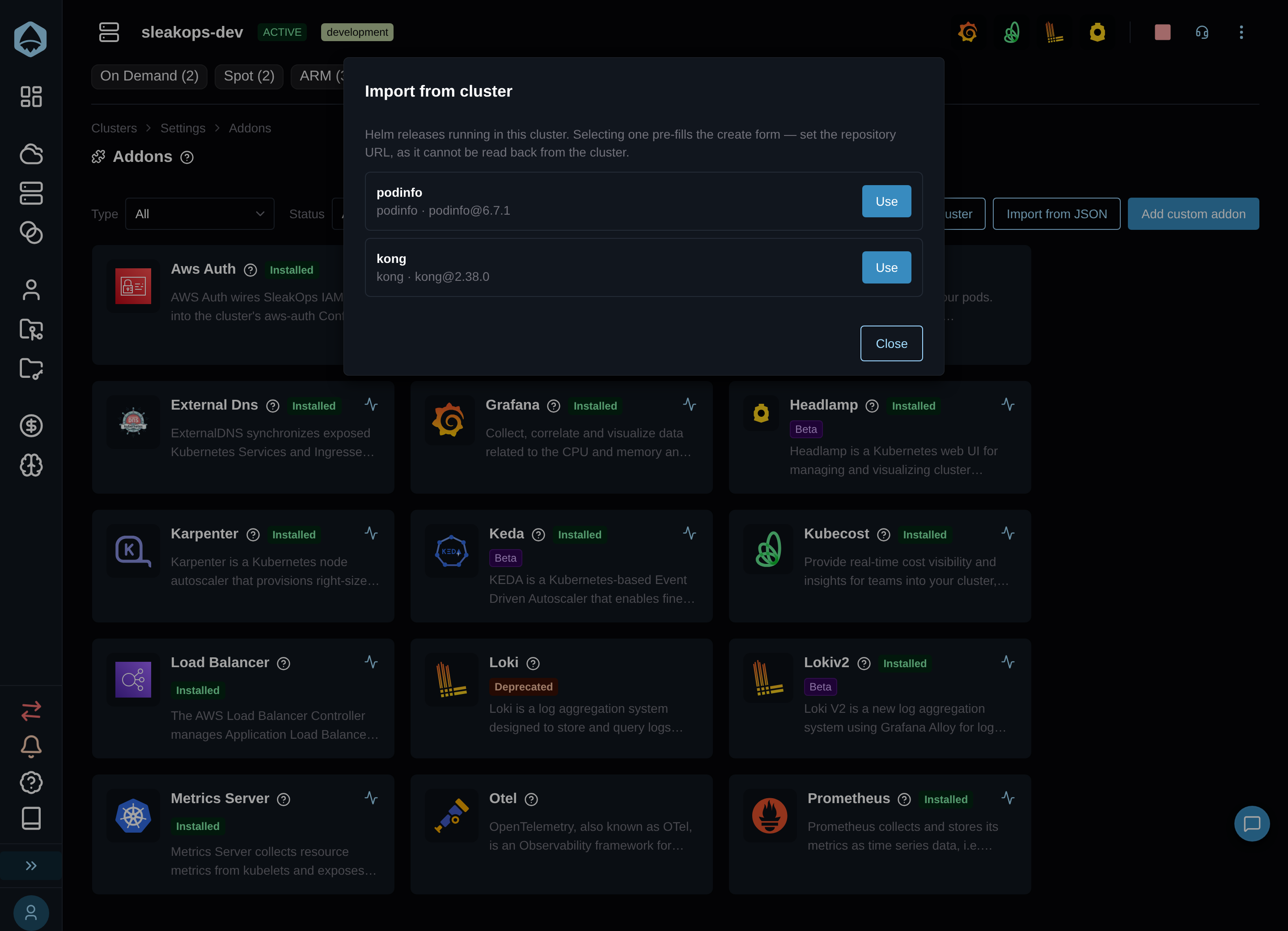
Task: Open the Loki deprecated addon card
Action: [561, 698]
